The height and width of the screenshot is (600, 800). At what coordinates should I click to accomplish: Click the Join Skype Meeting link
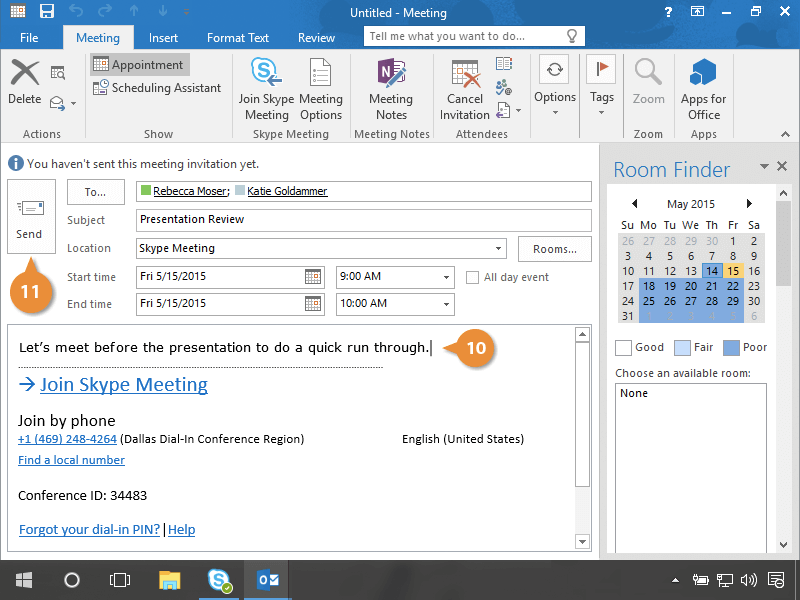click(x=123, y=385)
